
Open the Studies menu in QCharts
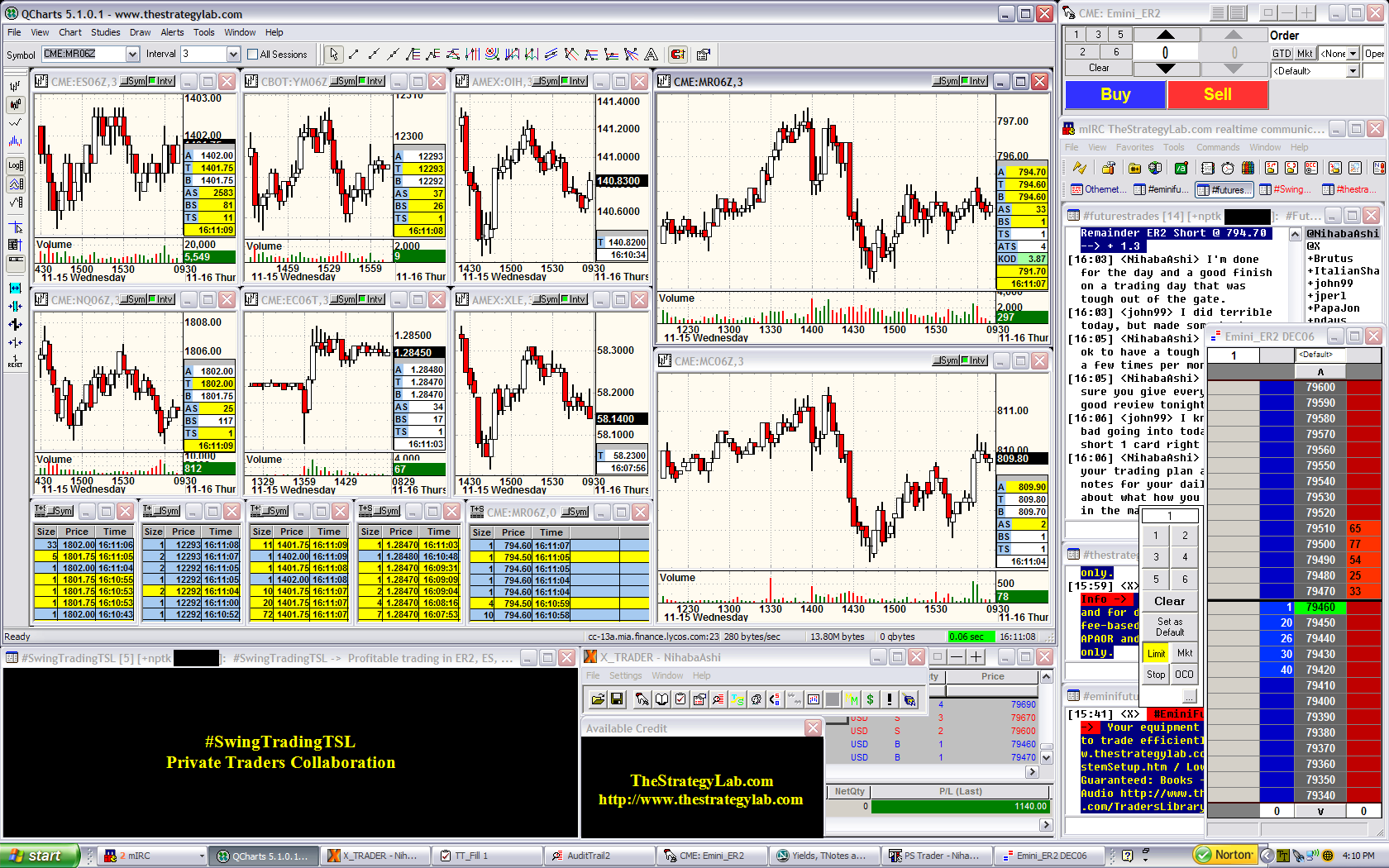tap(105, 32)
